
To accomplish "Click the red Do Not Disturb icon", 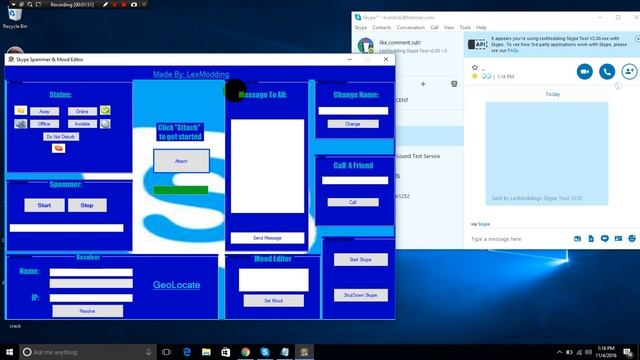I will (x=58, y=148).
